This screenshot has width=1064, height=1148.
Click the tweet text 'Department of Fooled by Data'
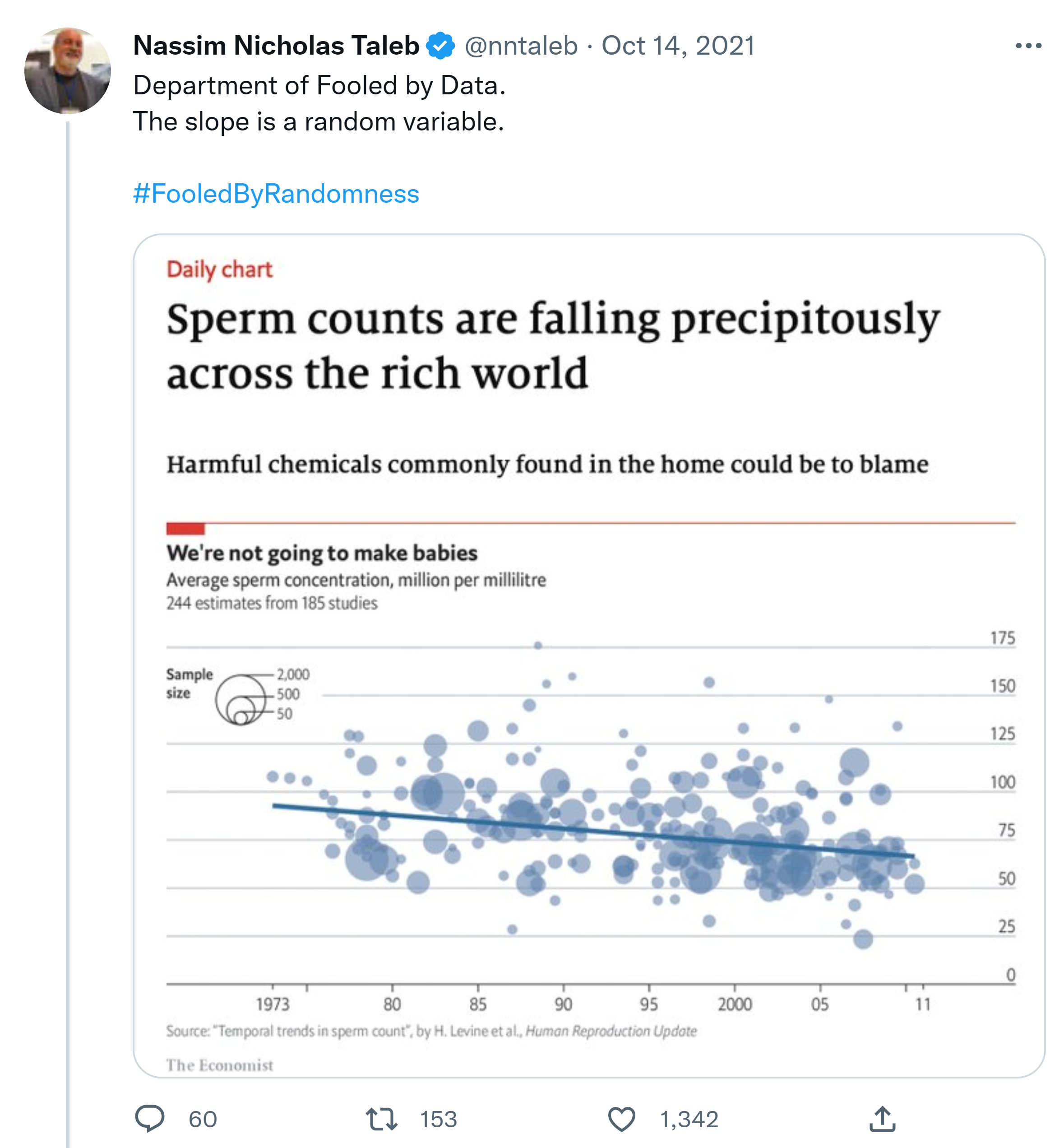[319, 85]
